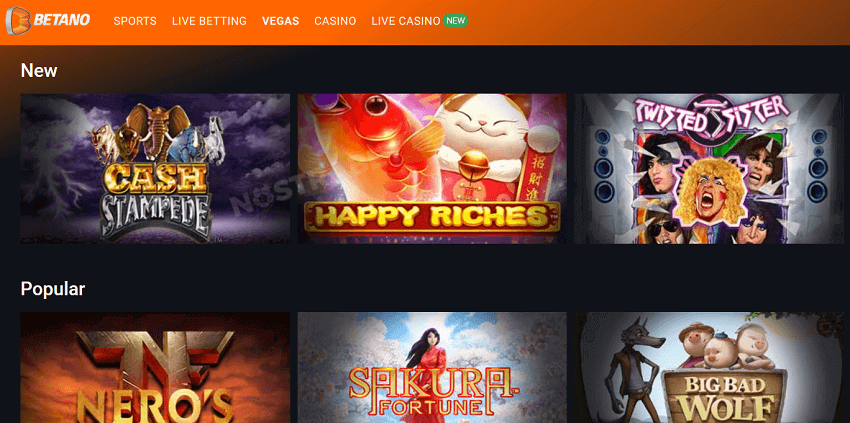Image resolution: width=850 pixels, height=423 pixels.
Task: Open the Sports section
Action: coord(135,21)
